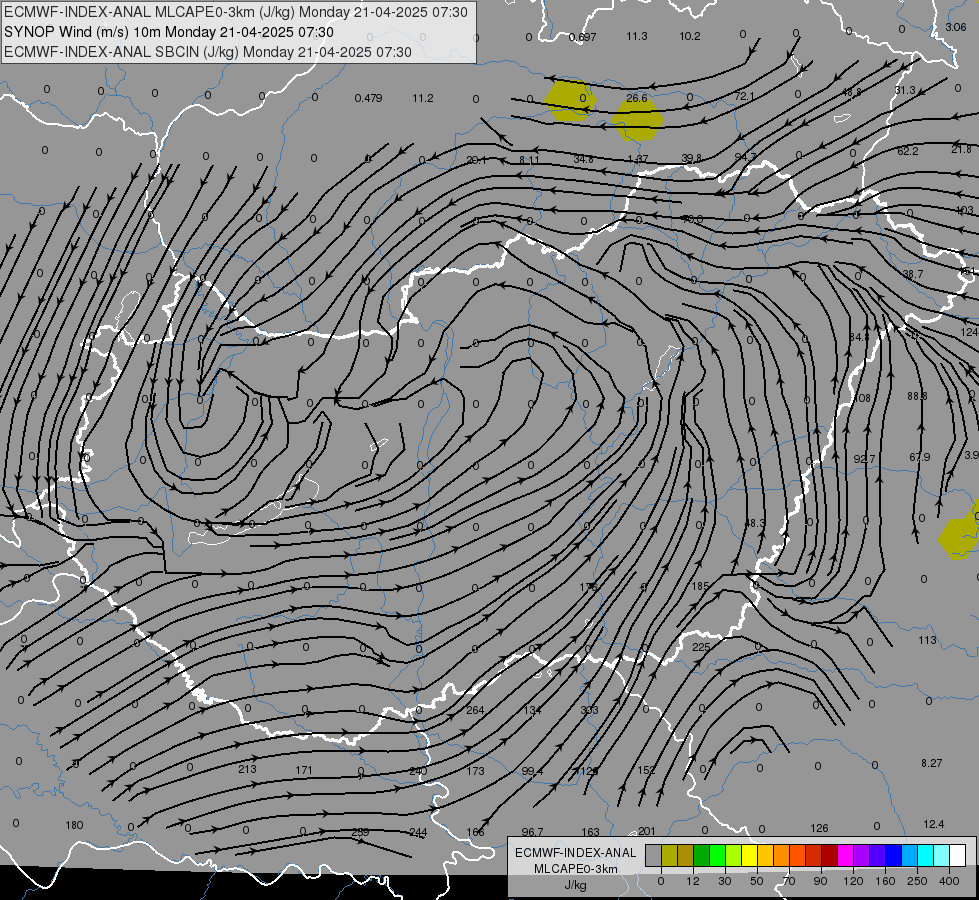This screenshot has width=979, height=900.
Task: Click the map value 171
Action: click(303, 770)
